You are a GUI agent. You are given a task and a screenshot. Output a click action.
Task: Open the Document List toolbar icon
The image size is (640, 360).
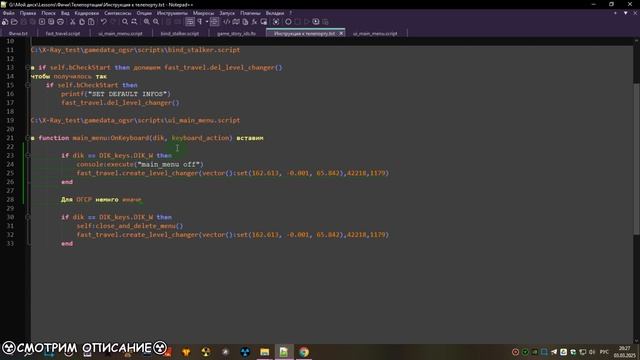(x=245, y=22)
